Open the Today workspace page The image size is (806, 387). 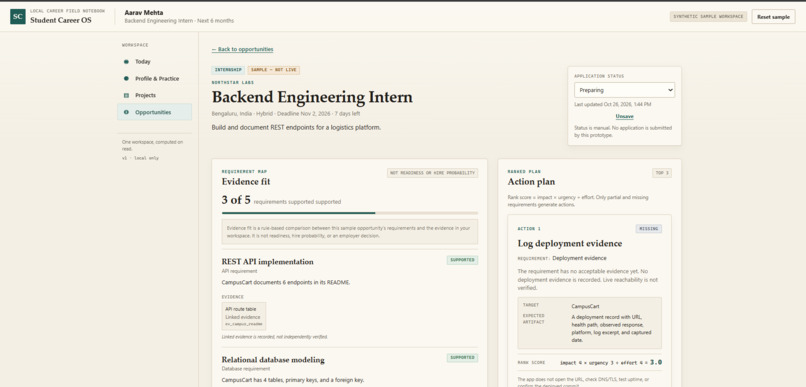(154, 62)
